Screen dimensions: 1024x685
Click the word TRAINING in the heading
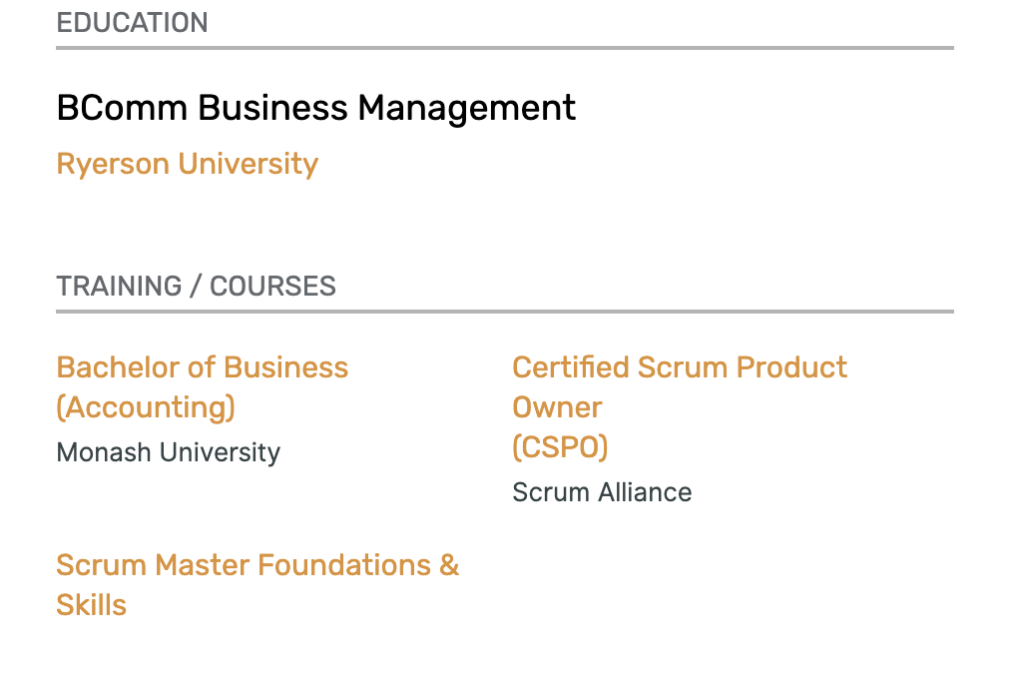[119, 286]
